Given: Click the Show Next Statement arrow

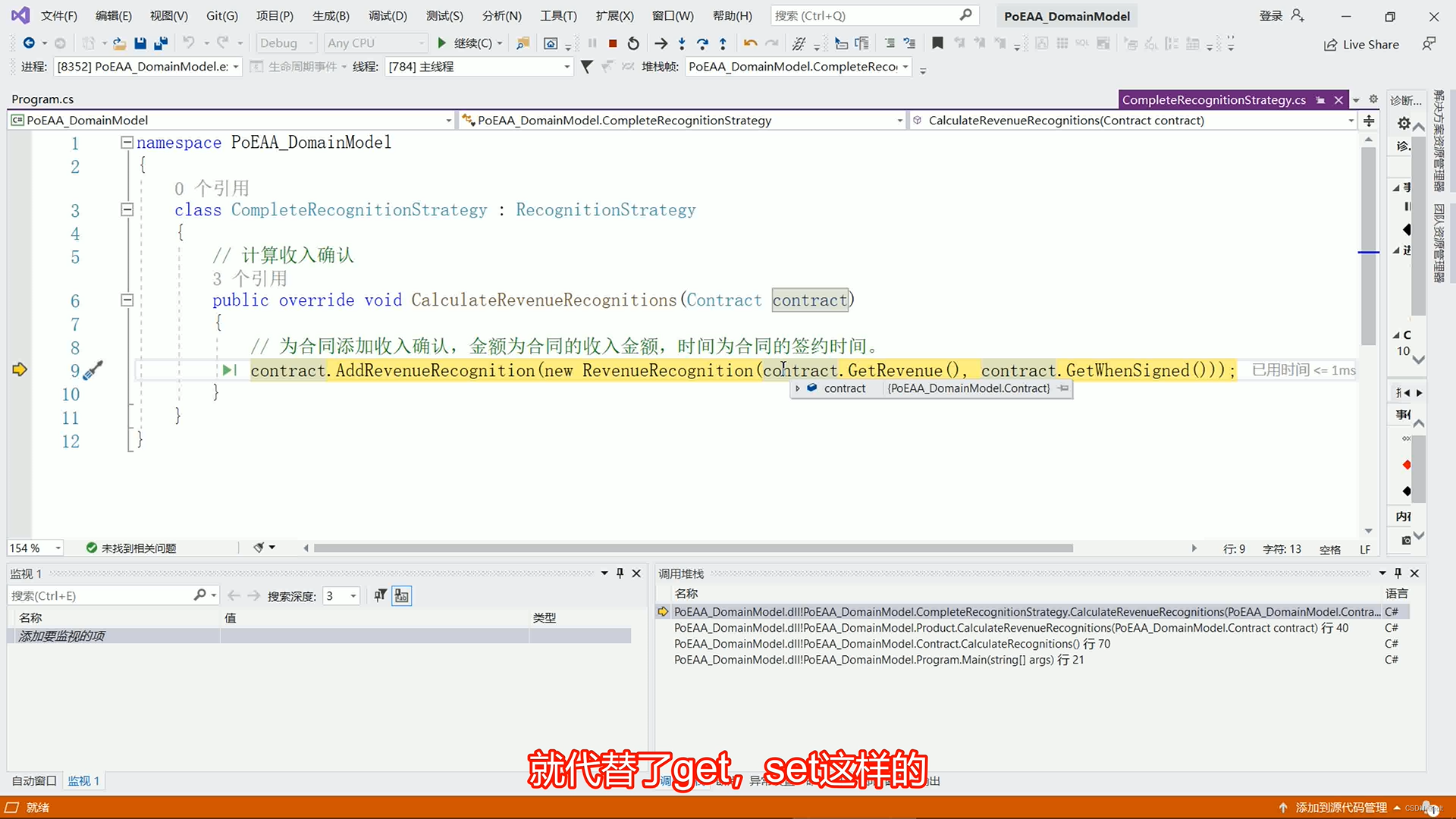Looking at the screenshot, I should coord(661,43).
